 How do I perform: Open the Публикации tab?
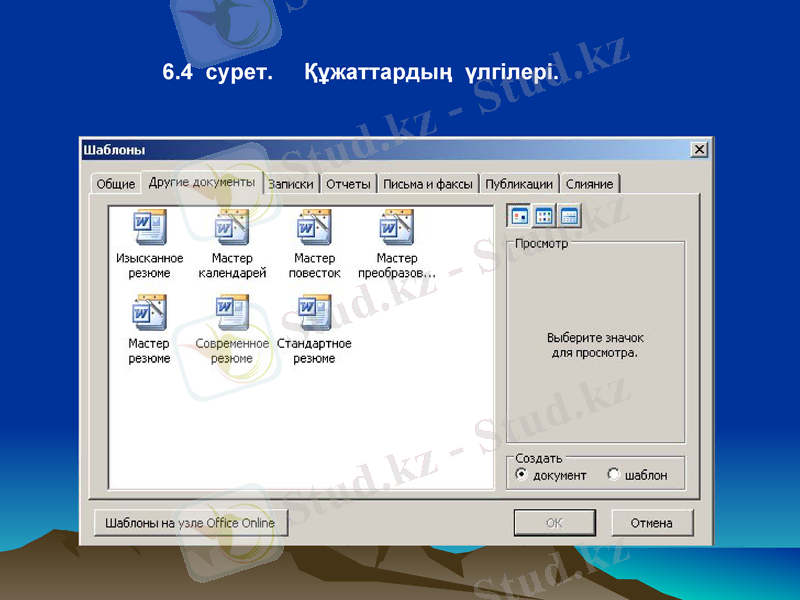[x=519, y=185]
